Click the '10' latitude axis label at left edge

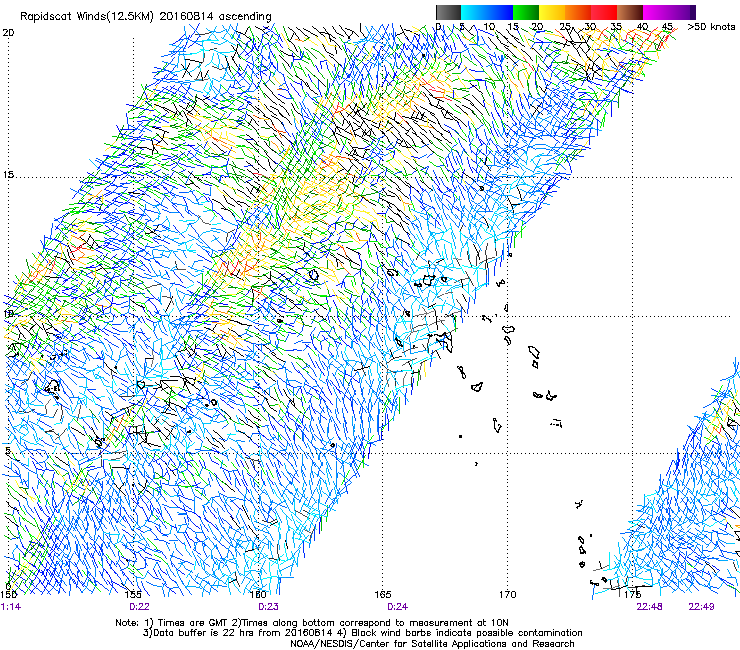point(8,314)
